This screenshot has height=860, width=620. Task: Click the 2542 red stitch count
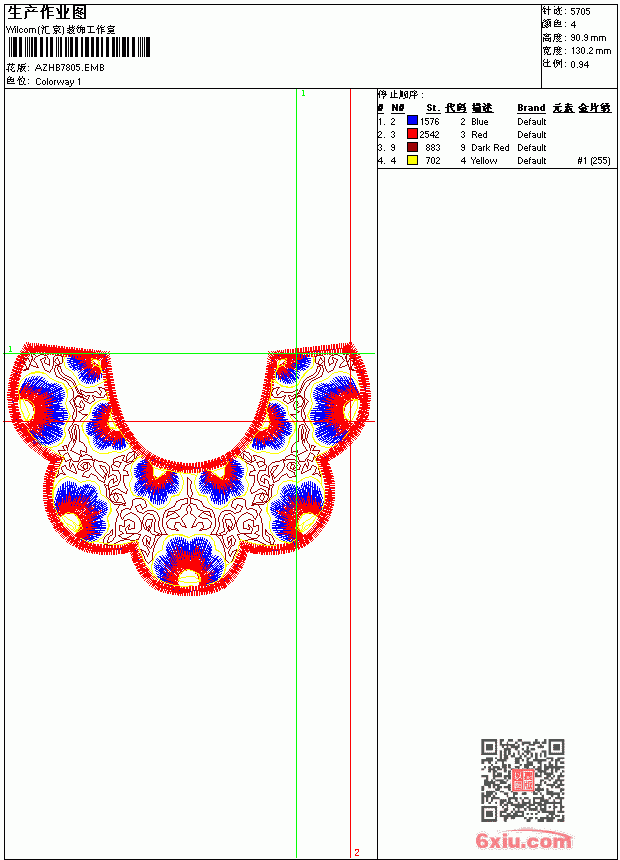click(x=430, y=134)
